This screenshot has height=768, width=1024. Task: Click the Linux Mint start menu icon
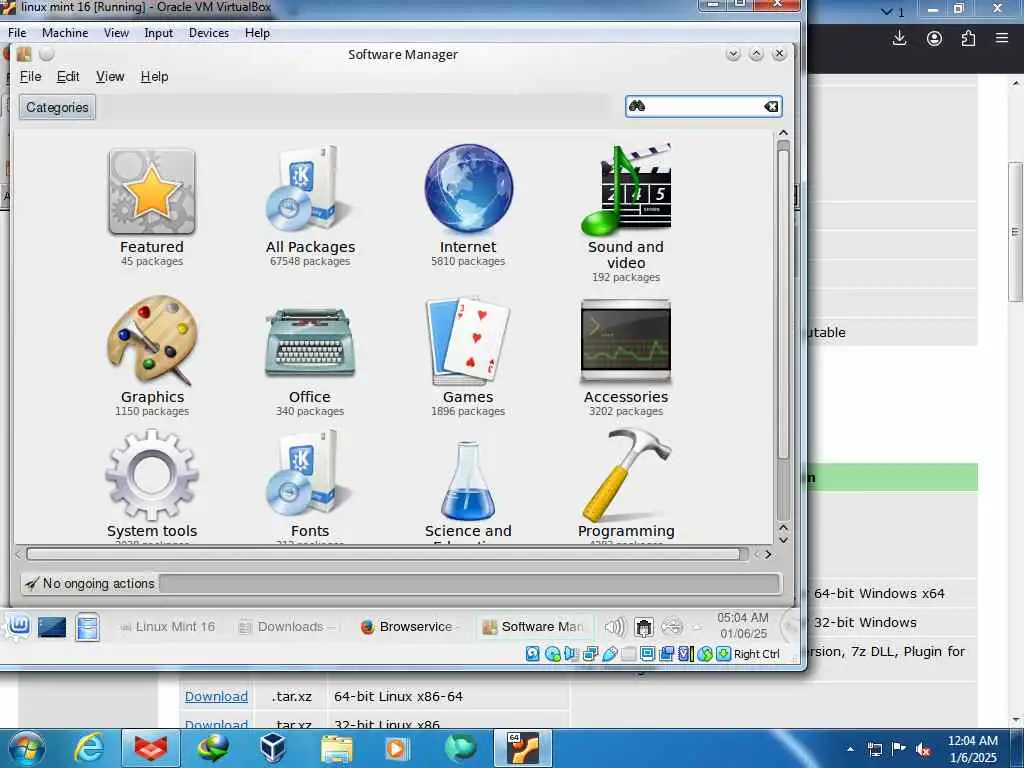tap(18, 627)
